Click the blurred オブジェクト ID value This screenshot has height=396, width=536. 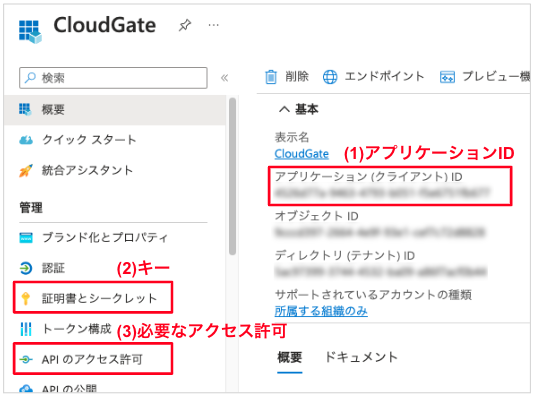(380, 232)
